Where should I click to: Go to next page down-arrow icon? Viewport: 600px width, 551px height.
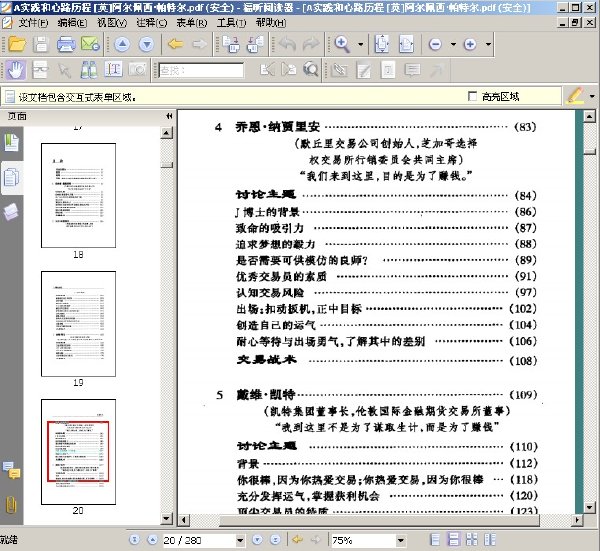[x=147, y=44]
